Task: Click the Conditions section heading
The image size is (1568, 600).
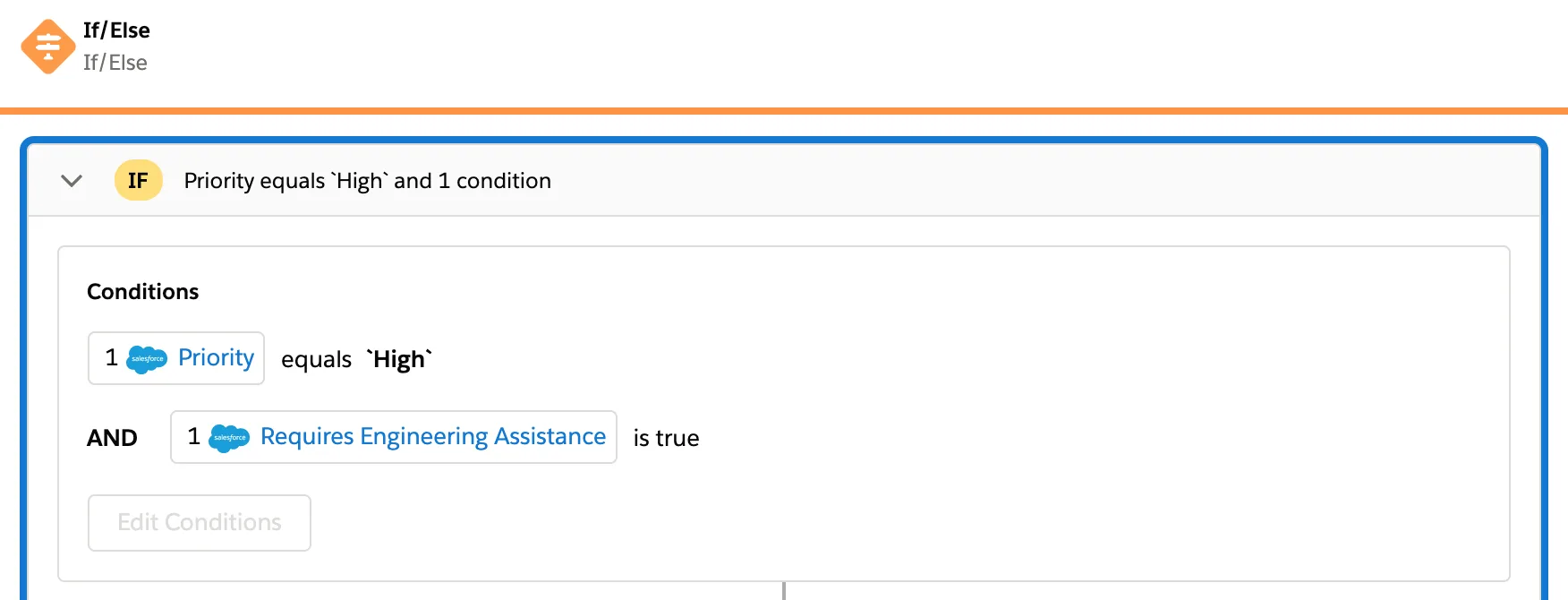Action: pos(142,291)
